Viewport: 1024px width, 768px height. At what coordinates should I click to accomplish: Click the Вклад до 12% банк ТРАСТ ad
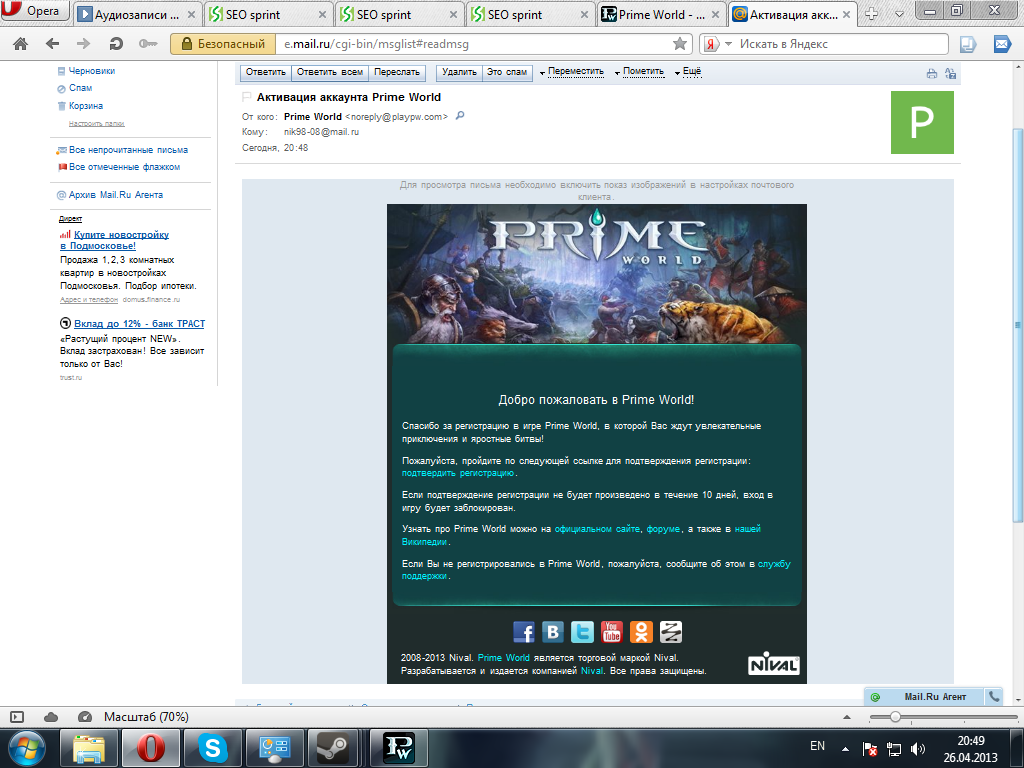[x=139, y=323]
